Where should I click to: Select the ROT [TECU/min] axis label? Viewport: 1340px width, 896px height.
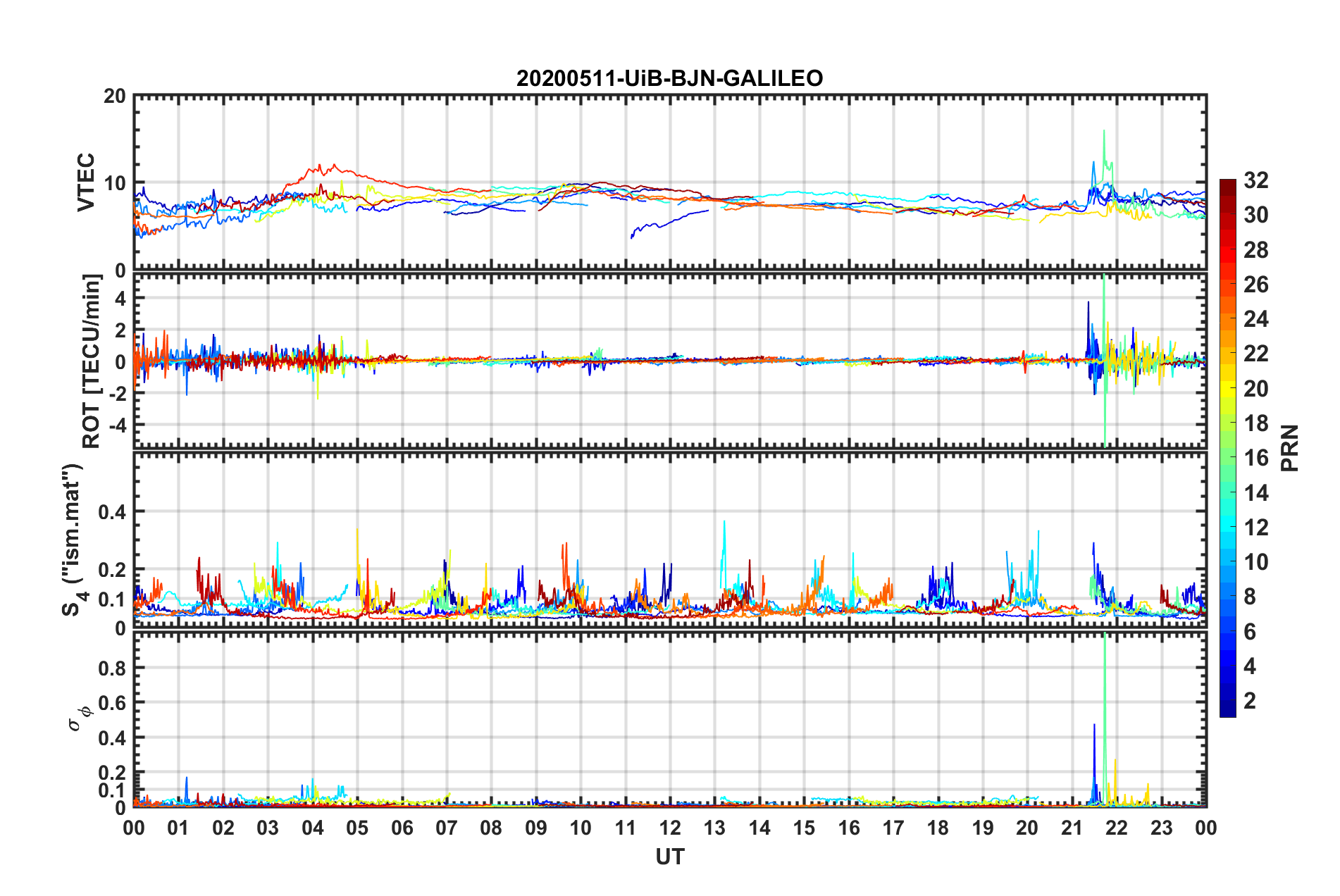click(x=92, y=361)
